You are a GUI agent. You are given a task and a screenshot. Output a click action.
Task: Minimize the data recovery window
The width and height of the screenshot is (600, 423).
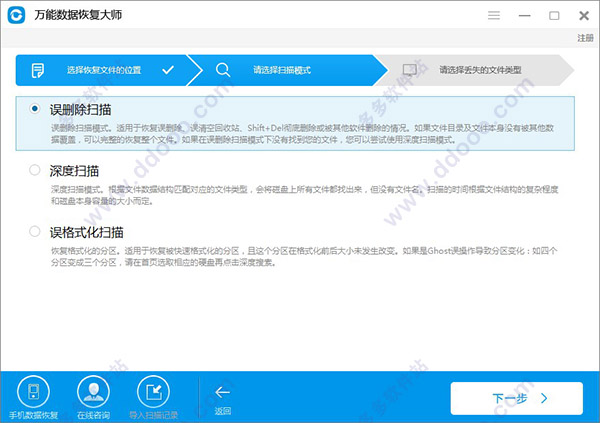pyautogui.click(x=524, y=16)
